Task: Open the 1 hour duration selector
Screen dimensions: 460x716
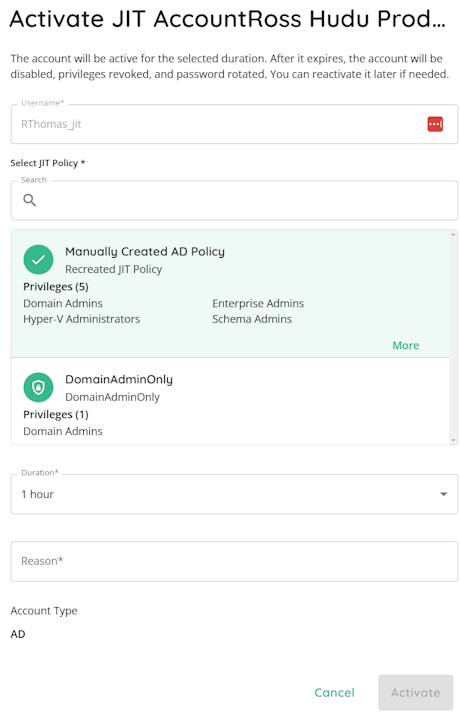Action: 234,494
